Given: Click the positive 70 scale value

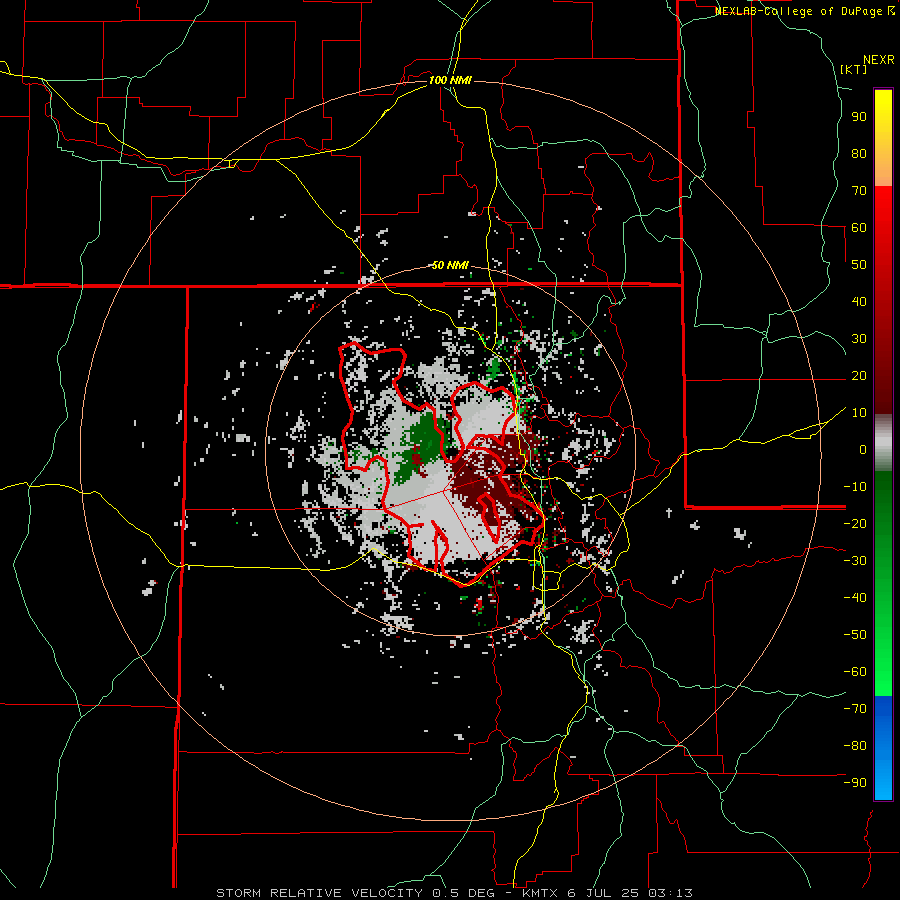Looking at the screenshot, I should pyautogui.click(x=859, y=191).
